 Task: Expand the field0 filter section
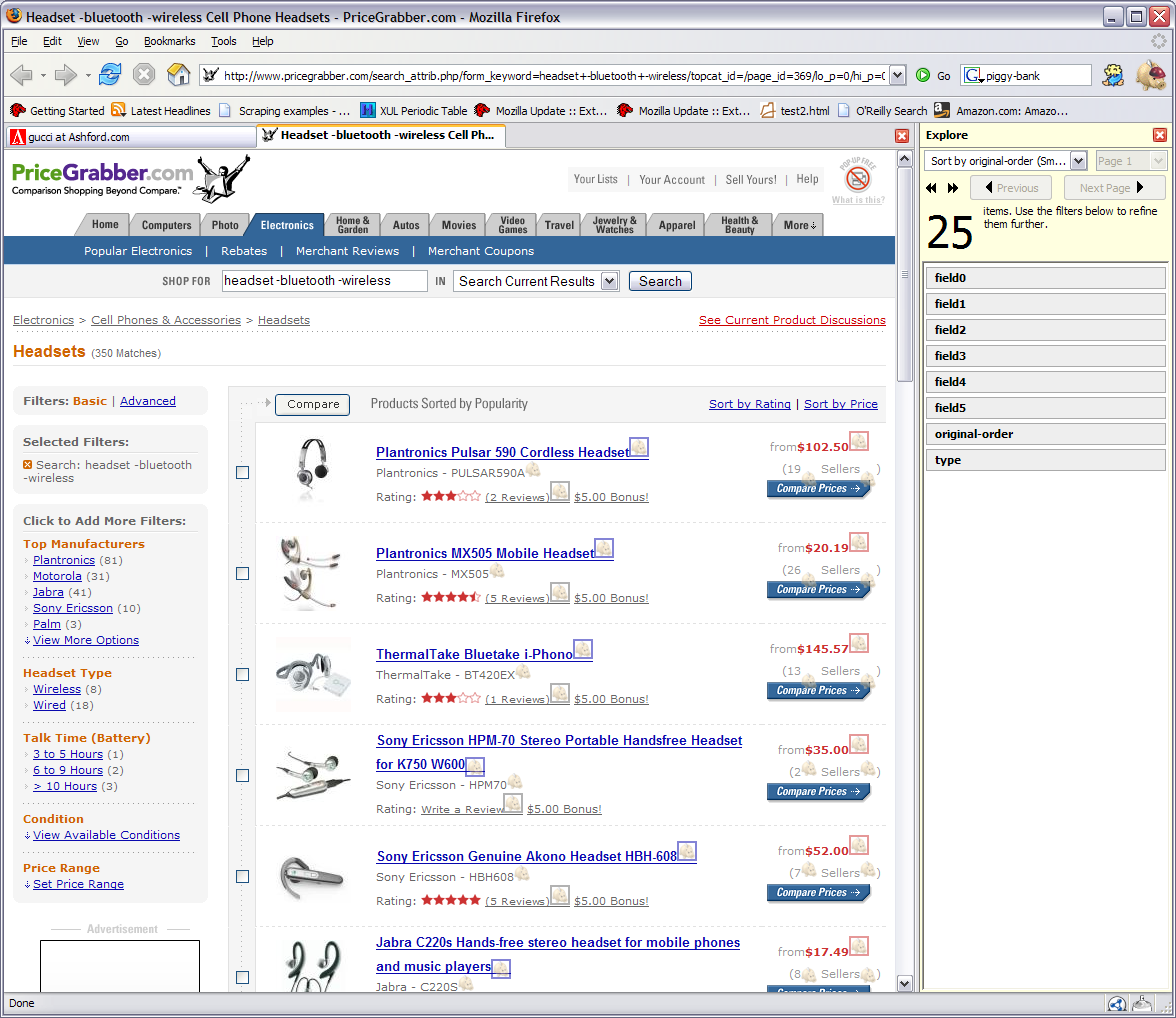click(1045, 278)
